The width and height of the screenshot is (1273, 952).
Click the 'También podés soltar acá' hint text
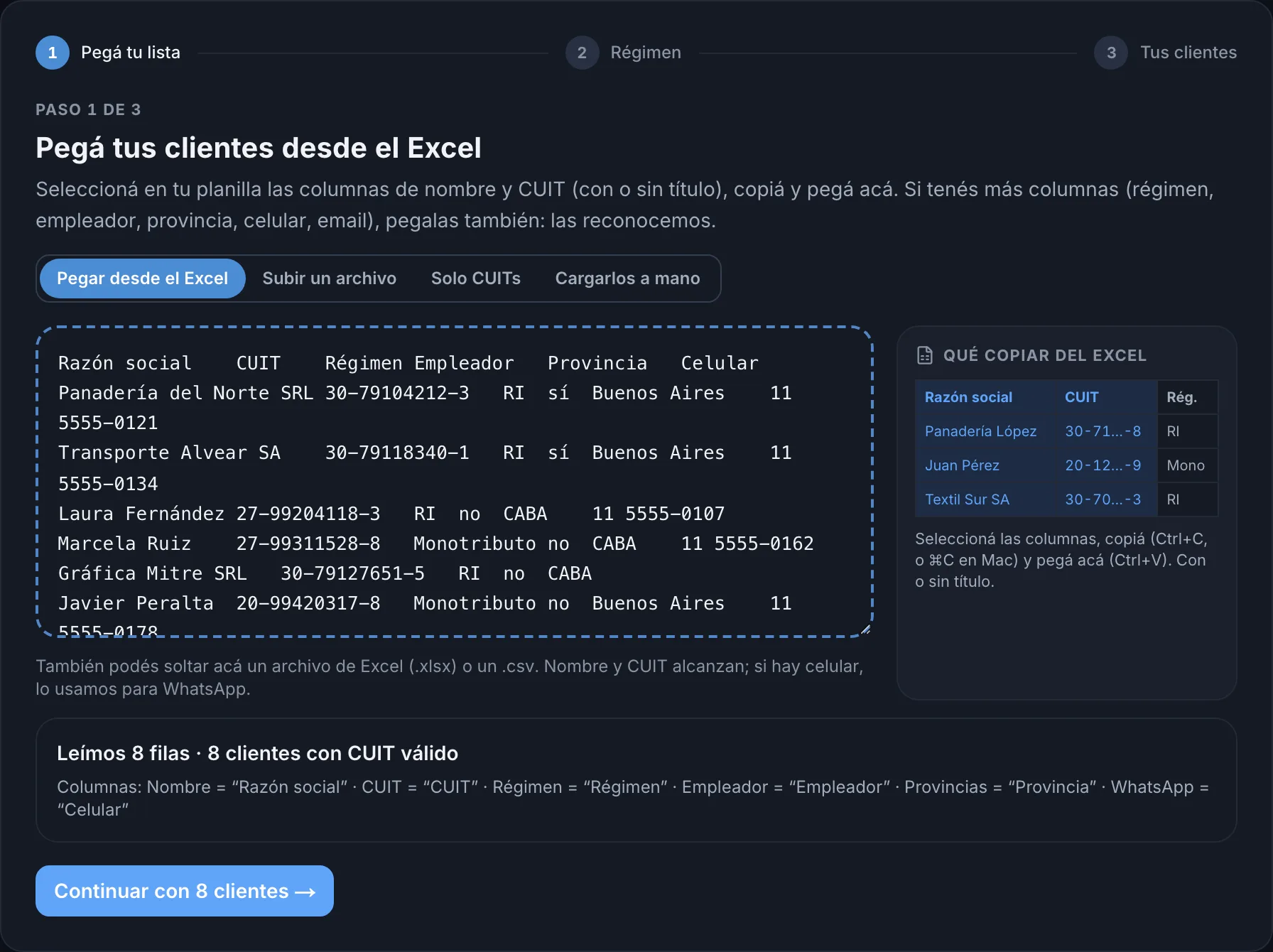tap(450, 677)
